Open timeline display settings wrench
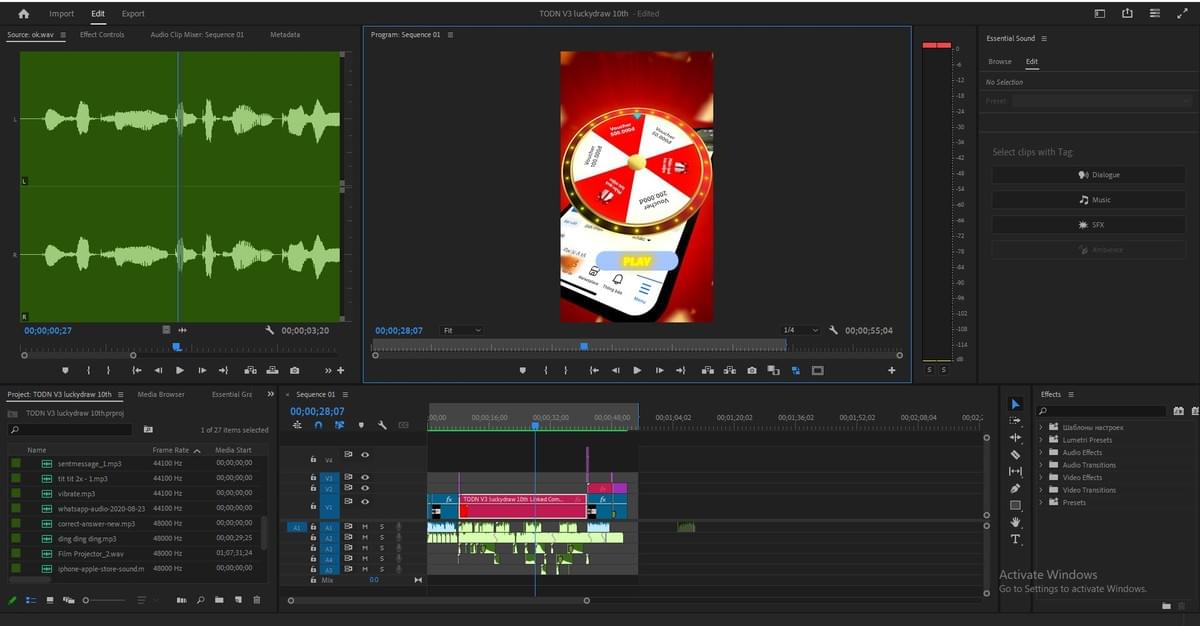The image size is (1200, 626). click(382, 425)
